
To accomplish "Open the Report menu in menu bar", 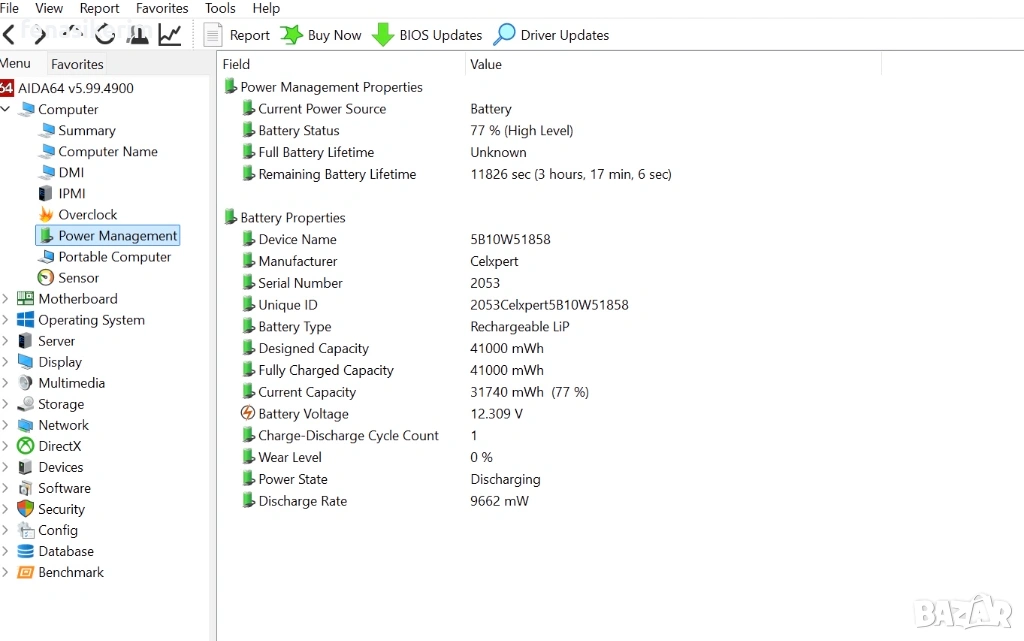I will (x=99, y=8).
